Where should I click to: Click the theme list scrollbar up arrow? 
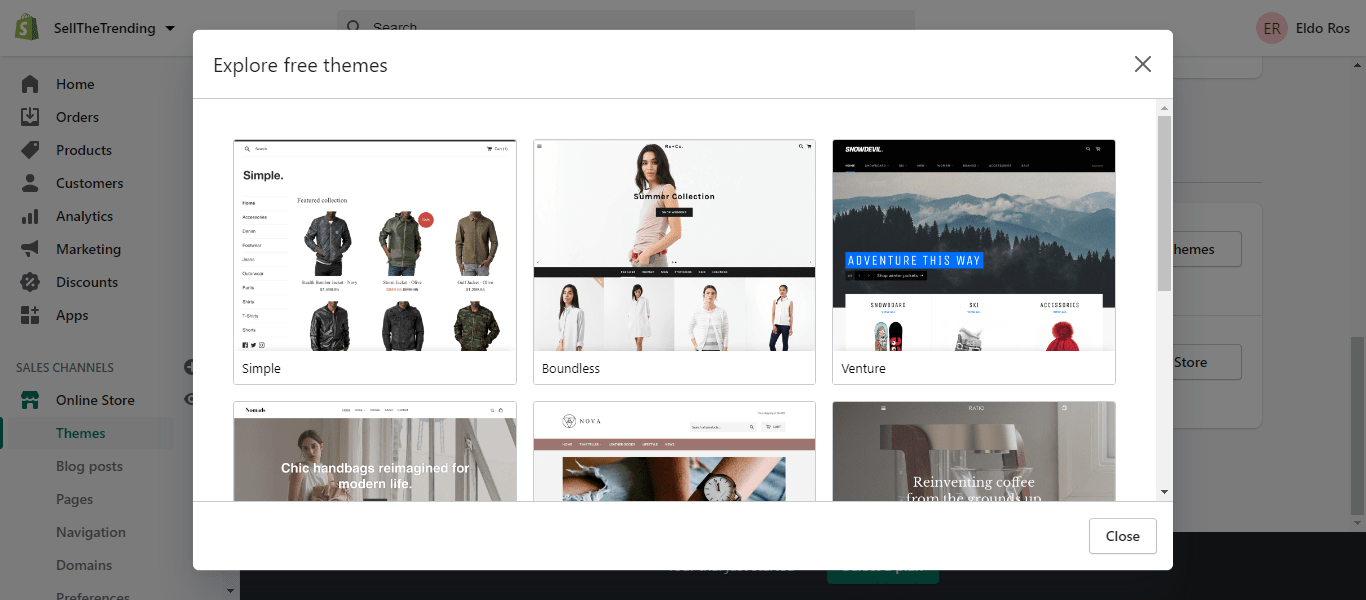coord(1164,107)
